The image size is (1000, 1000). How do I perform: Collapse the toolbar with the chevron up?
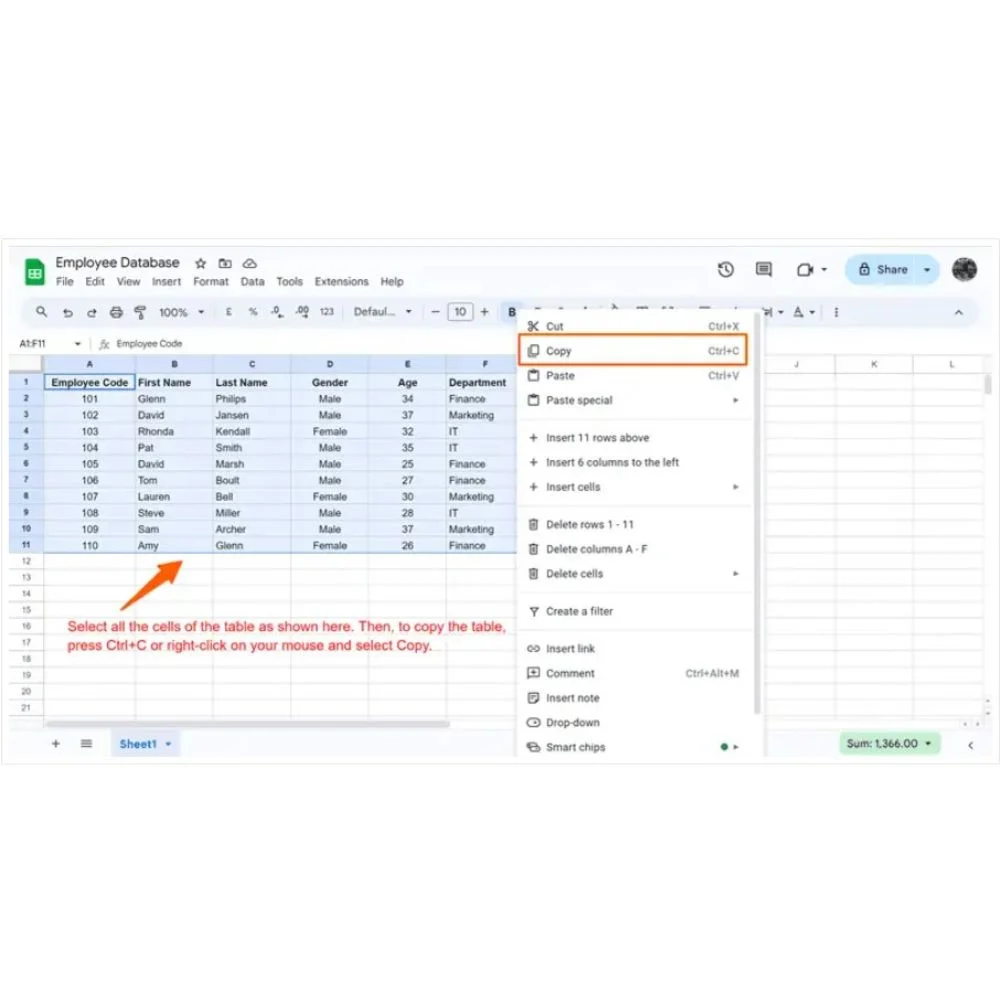point(959,312)
